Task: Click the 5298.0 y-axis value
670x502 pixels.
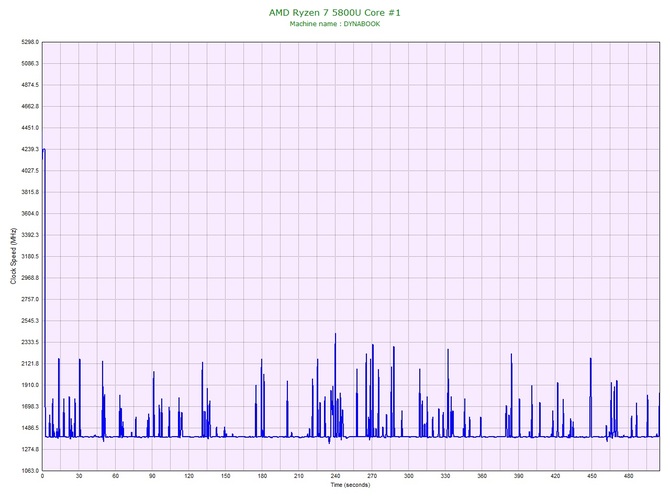Action: pyautogui.click(x=30, y=42)
